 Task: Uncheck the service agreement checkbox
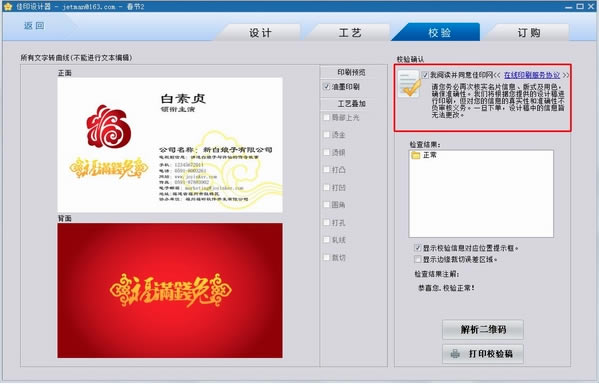pyautogui.click(x=425, y=75)
